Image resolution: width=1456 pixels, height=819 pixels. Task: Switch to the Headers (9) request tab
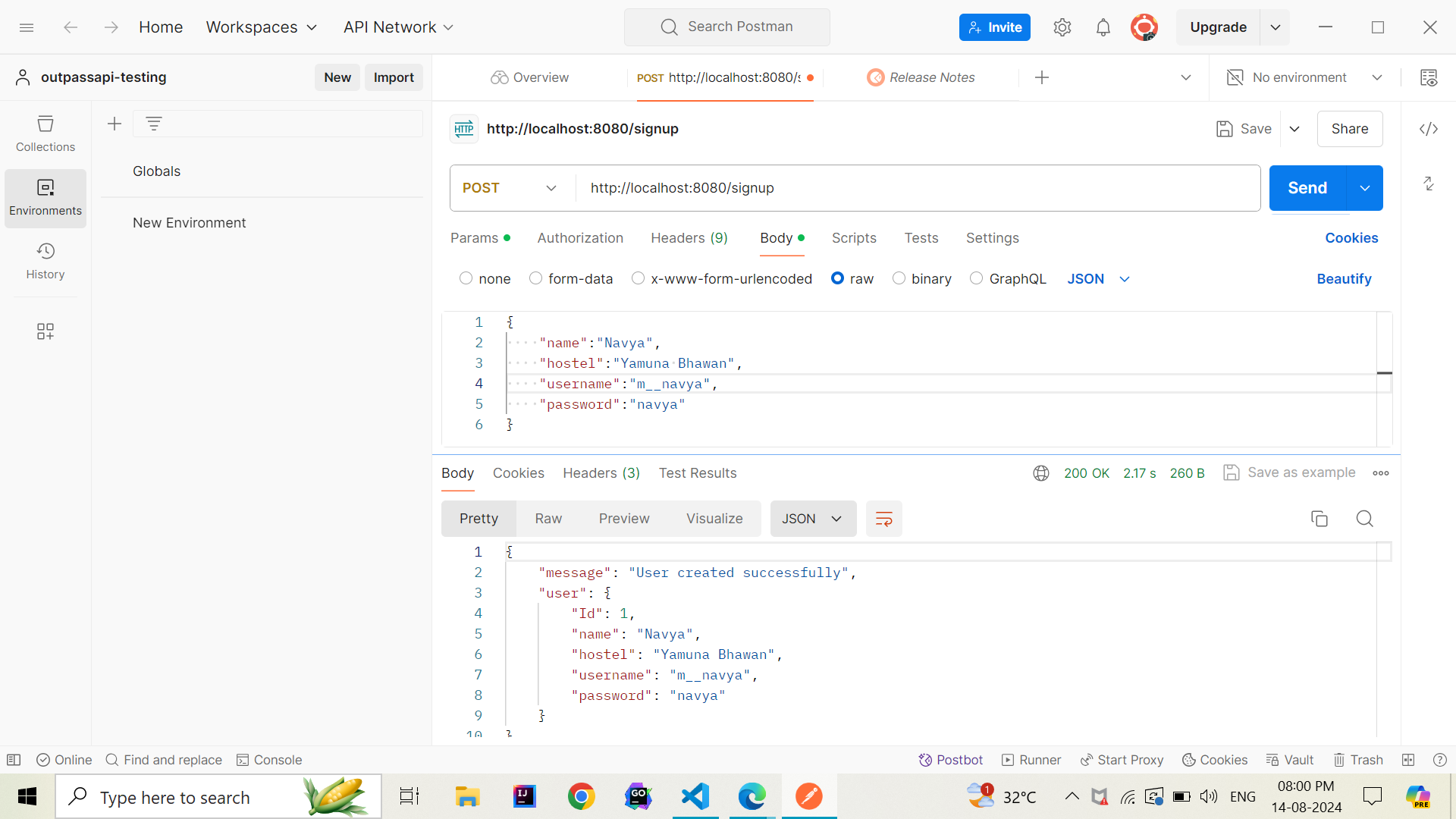coord(689,238)
